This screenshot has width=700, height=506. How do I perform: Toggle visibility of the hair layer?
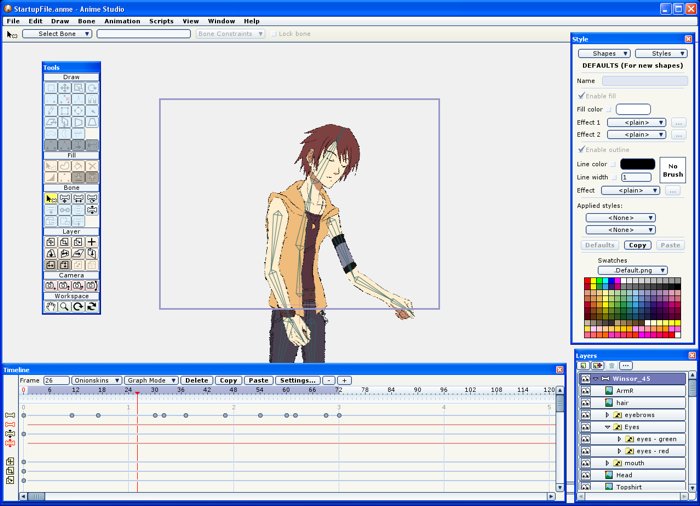[x=585, y=403]
